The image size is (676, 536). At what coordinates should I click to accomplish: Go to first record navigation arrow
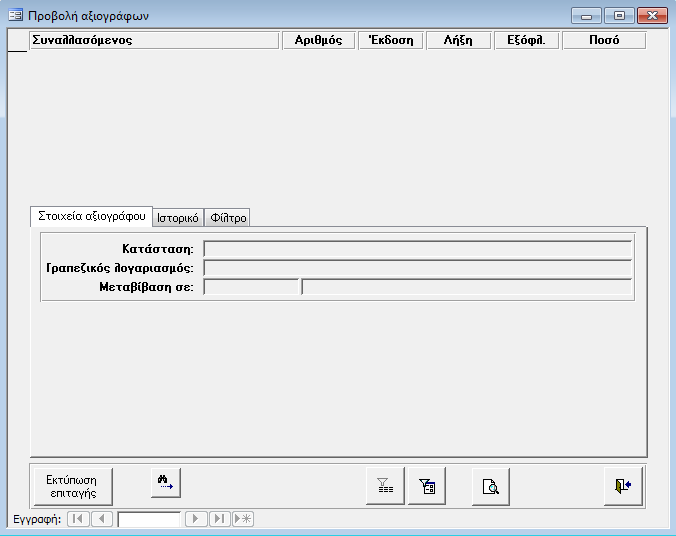pyautogui.click(x=78, y=519)
